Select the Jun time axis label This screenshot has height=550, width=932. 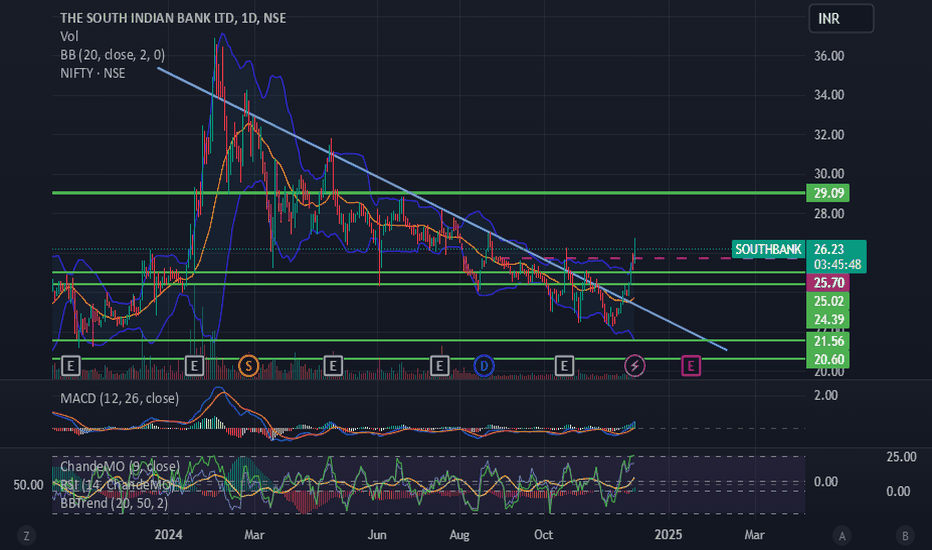[x=377, y=535]
